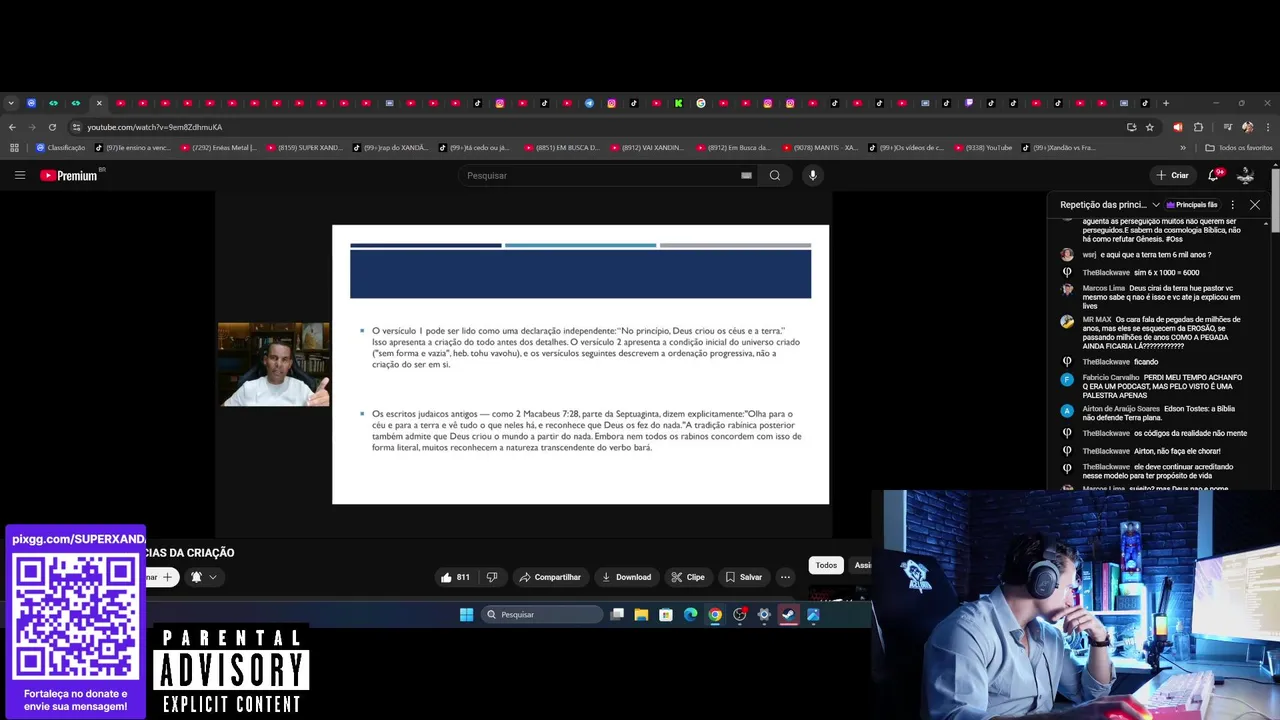The height and width of the screenshot is (720, 1280).
Task: Switch to Steam on the taskbar
Action: 789,615
